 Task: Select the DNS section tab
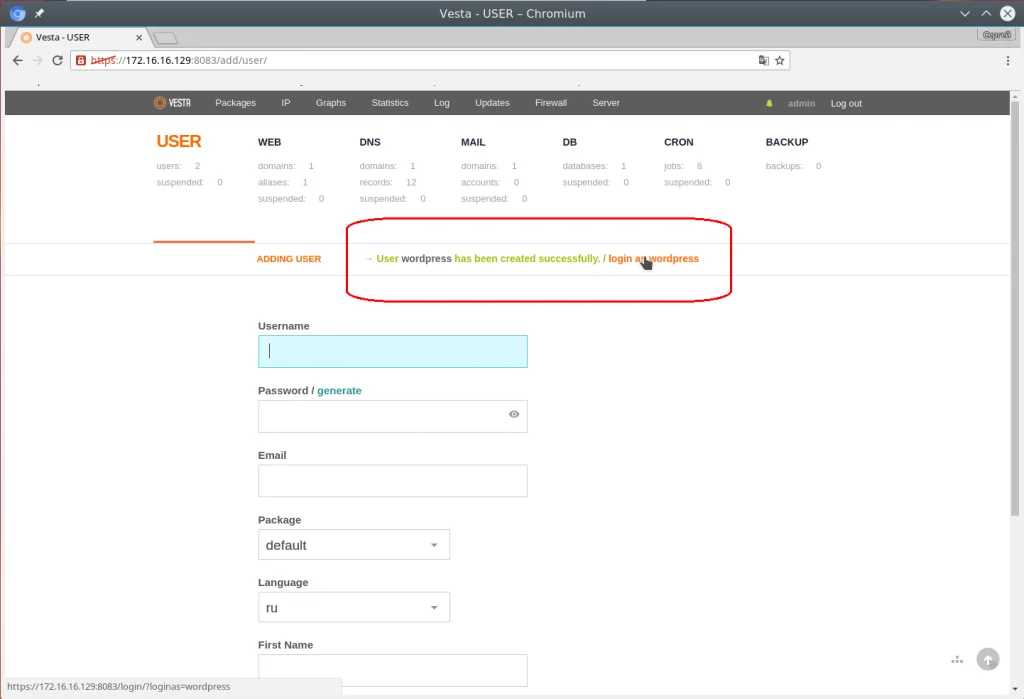pyautogui.click(x=370, y=142)
